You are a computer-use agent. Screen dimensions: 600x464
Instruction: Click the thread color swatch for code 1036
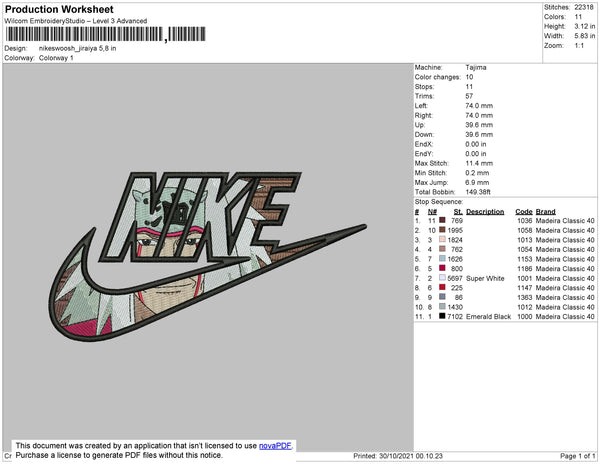coord(442,220)
